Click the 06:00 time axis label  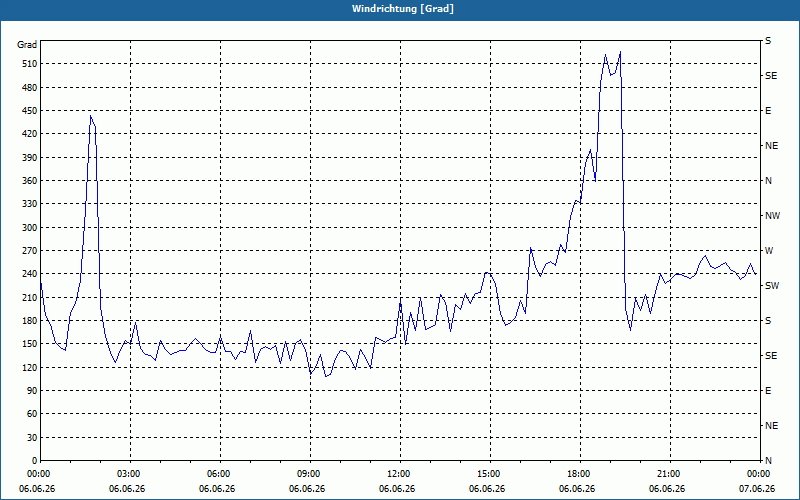click(x=220, y=473)
